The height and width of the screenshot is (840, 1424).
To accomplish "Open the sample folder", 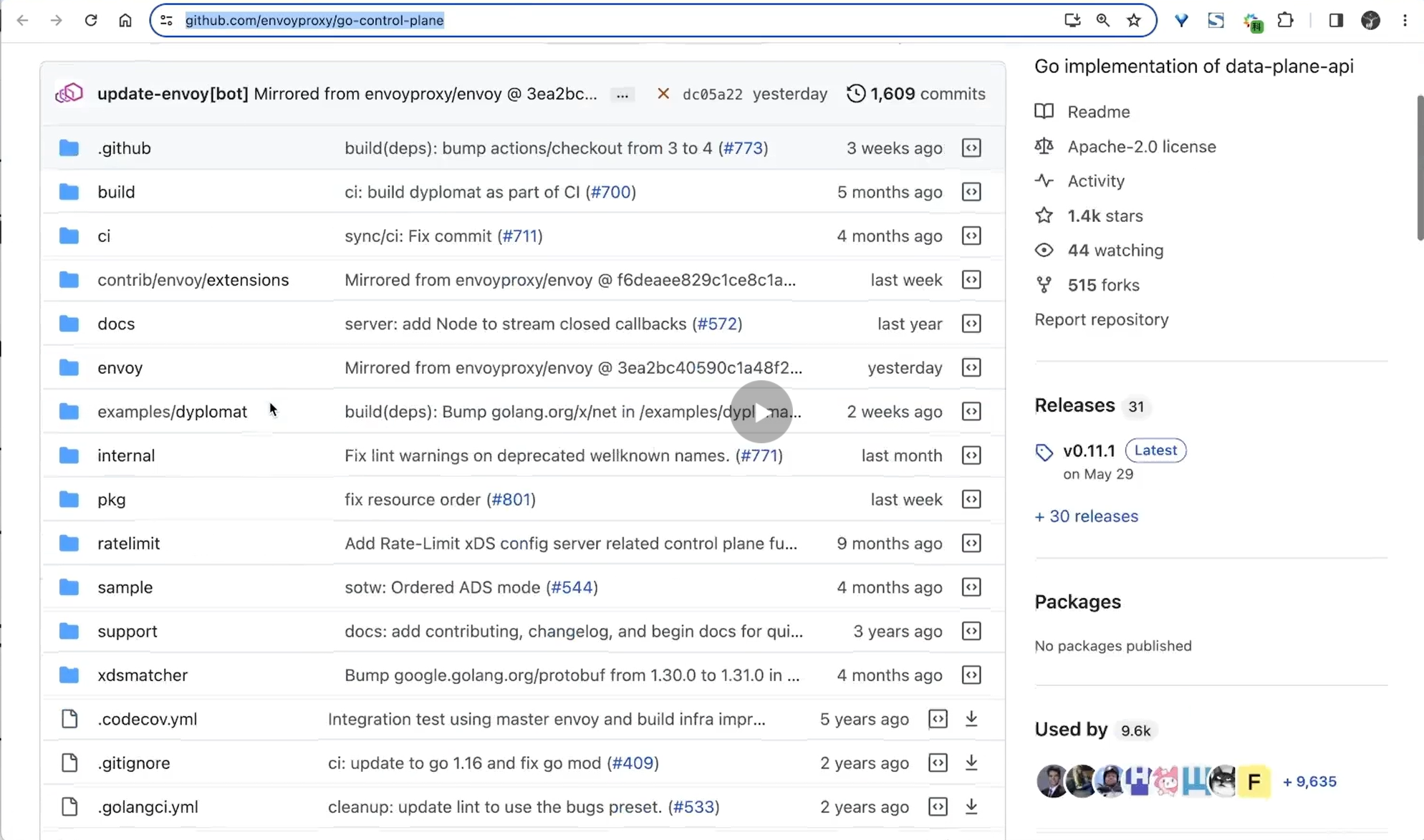I will point(125,587).
